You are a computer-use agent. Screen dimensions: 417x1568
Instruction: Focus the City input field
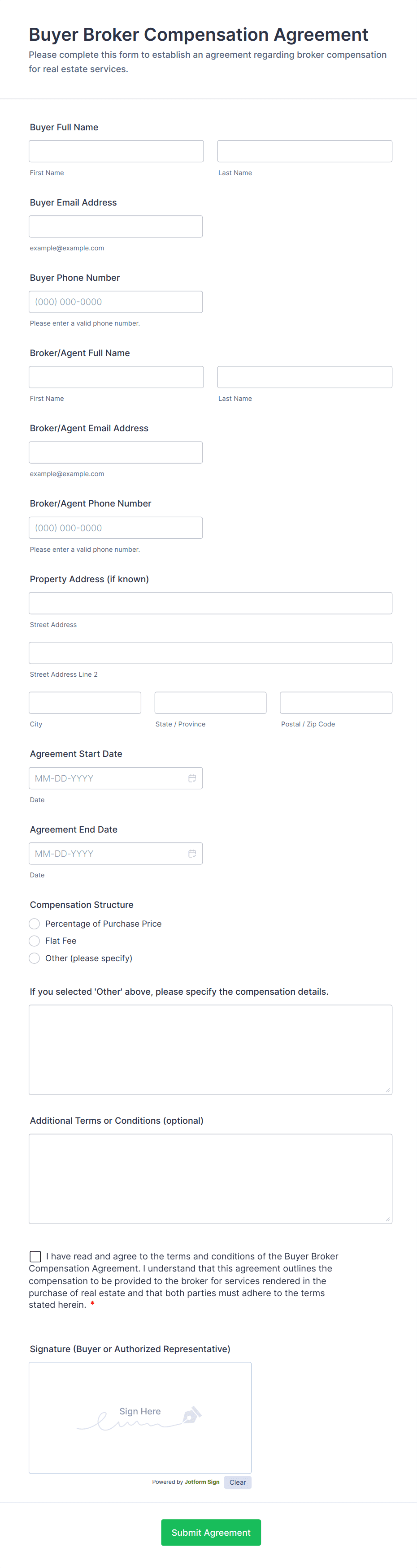[x=85, y=703]
